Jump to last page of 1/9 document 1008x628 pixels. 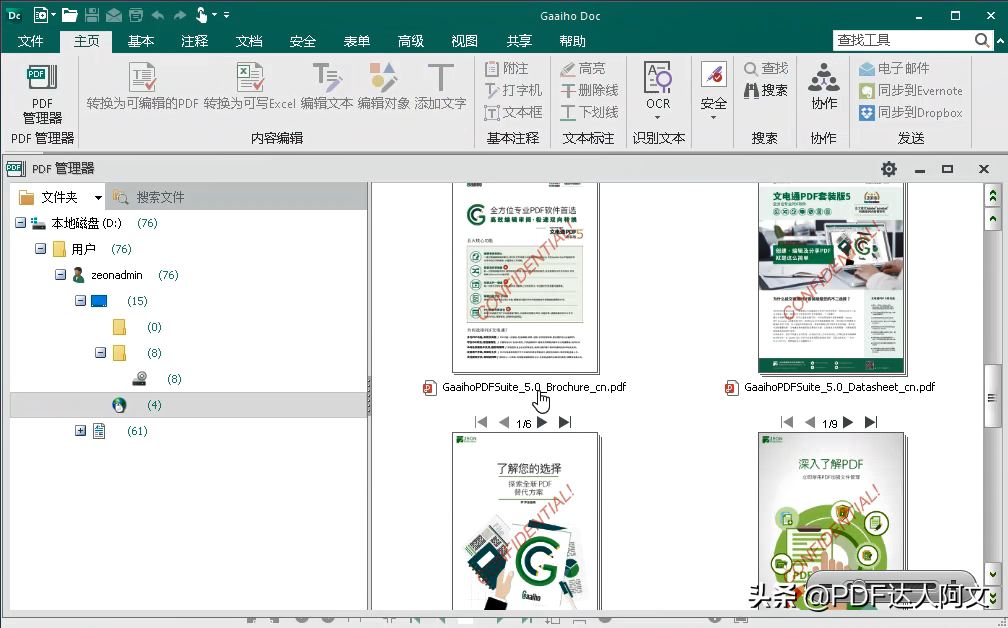[871, 422]
